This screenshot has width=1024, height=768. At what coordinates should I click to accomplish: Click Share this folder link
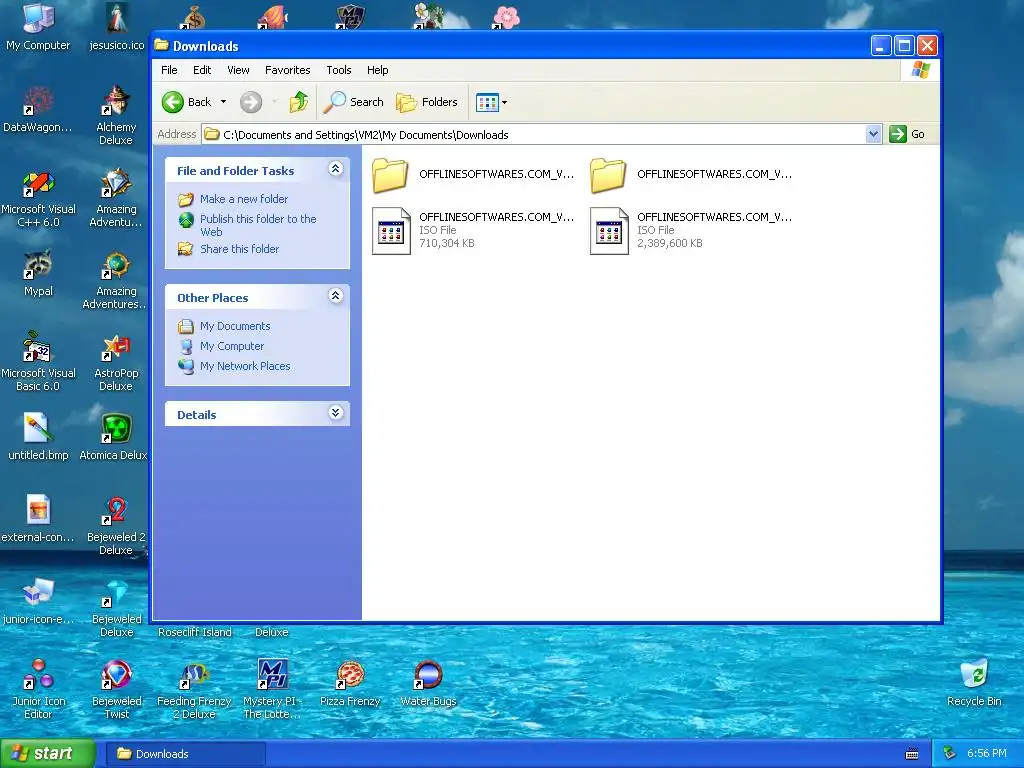(x=239, y=249)
